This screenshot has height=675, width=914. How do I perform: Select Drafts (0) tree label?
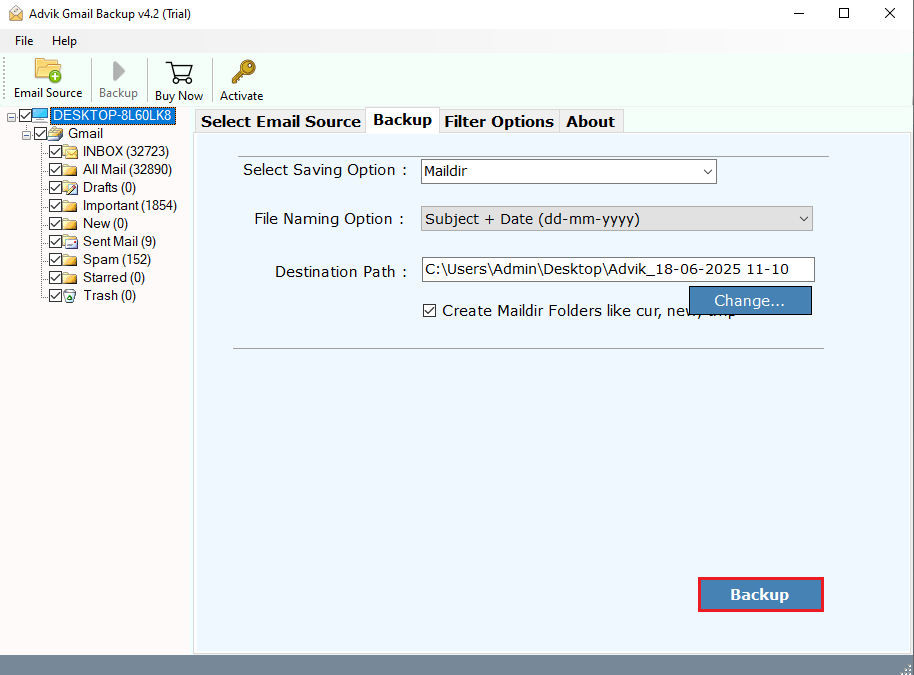click(x=109, y=188)
